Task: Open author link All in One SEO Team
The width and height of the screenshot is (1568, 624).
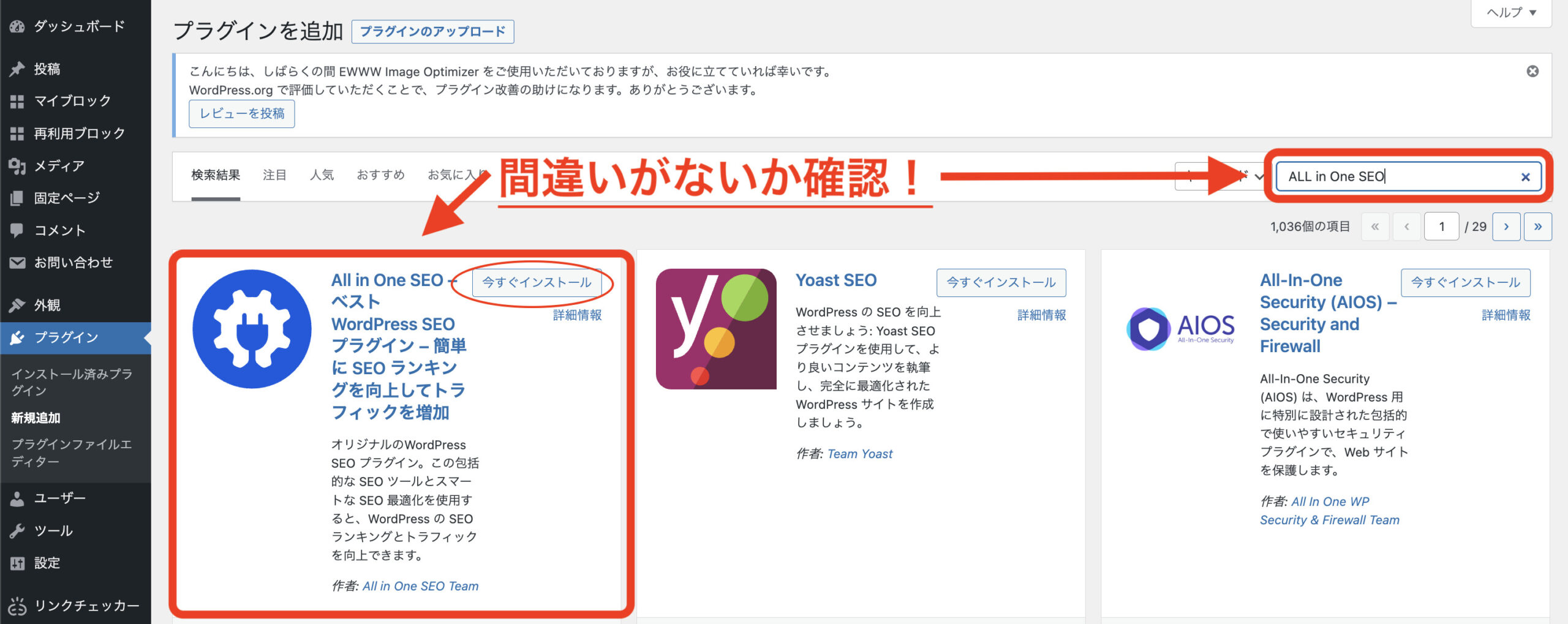Action: pyautogui.click(x=420, y=586)
